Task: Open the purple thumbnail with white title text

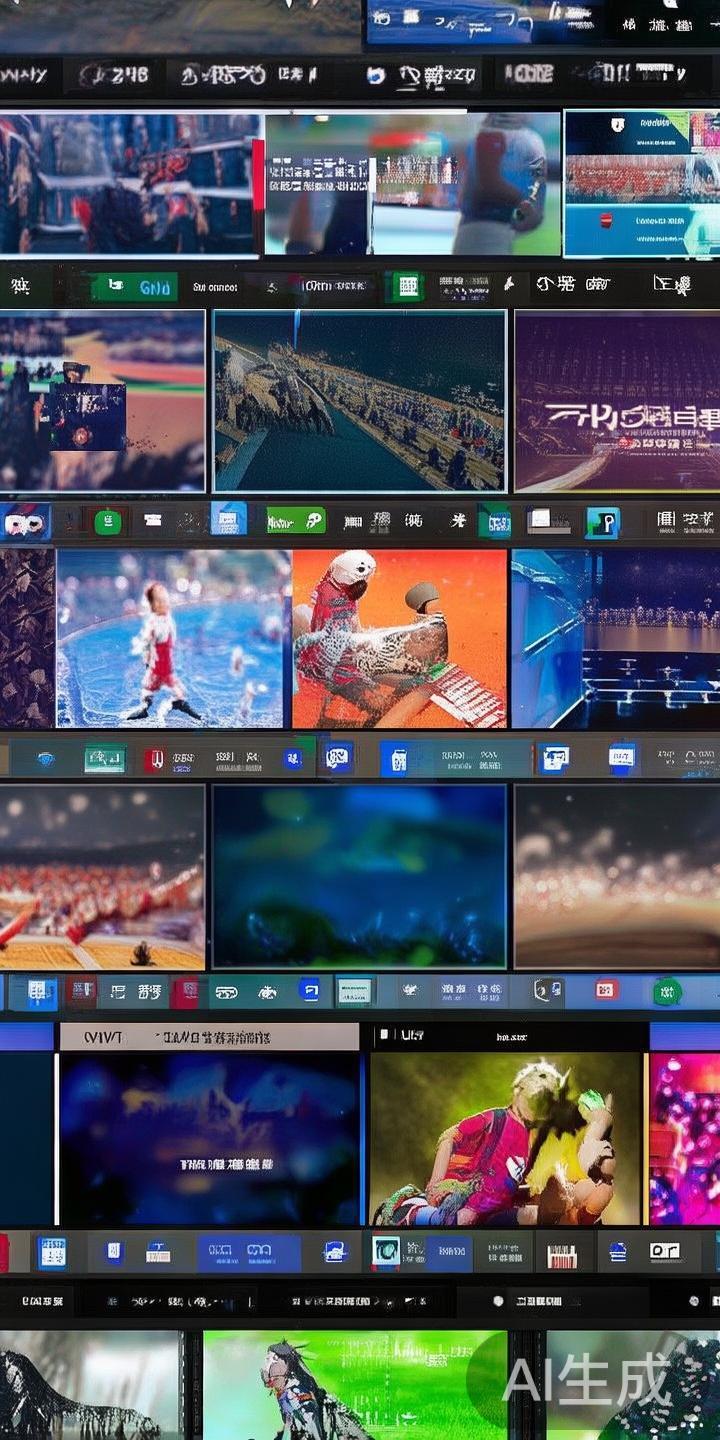Action: 616,400
